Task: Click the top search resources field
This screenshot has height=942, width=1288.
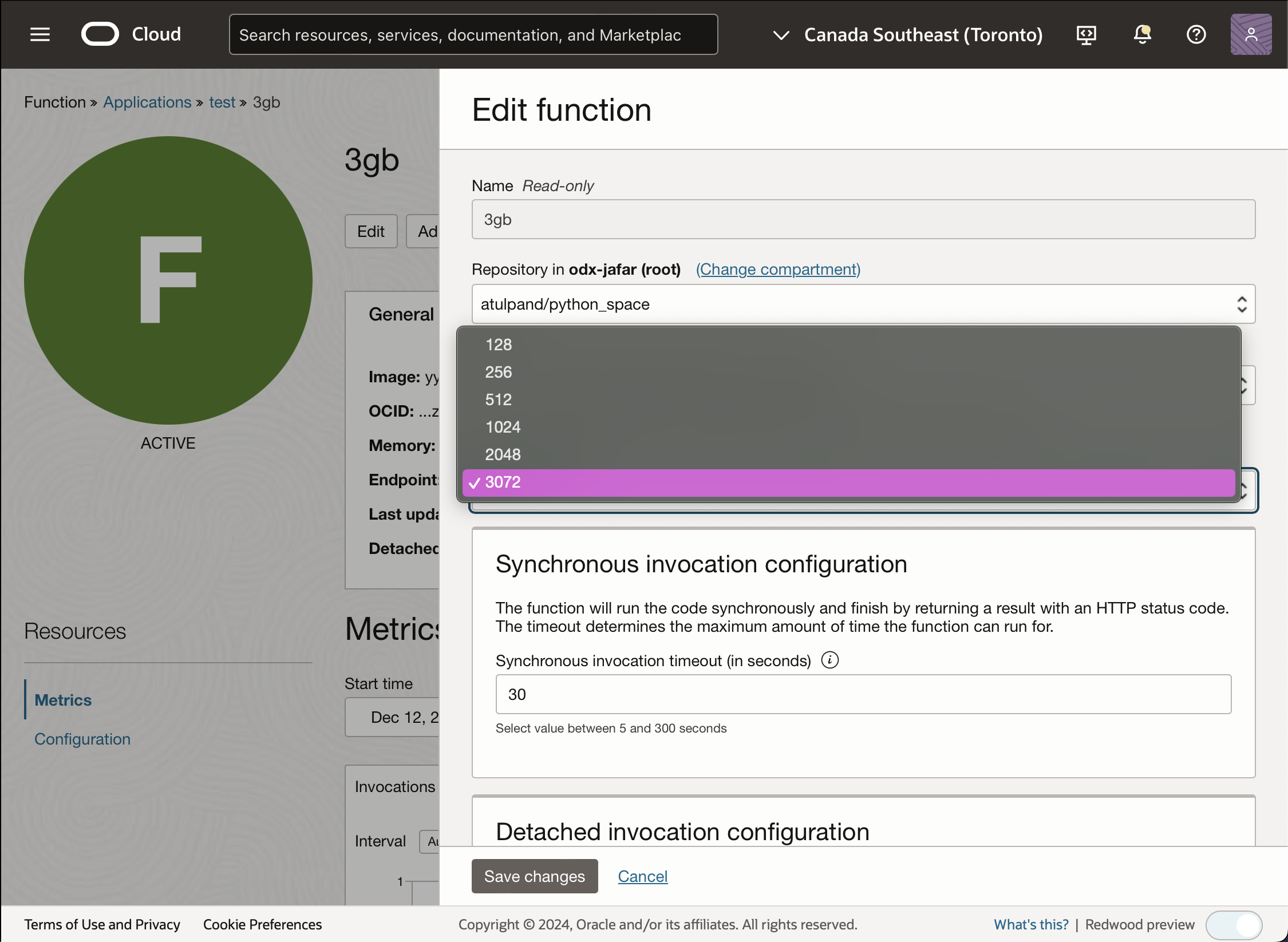Action: [473, 34]
